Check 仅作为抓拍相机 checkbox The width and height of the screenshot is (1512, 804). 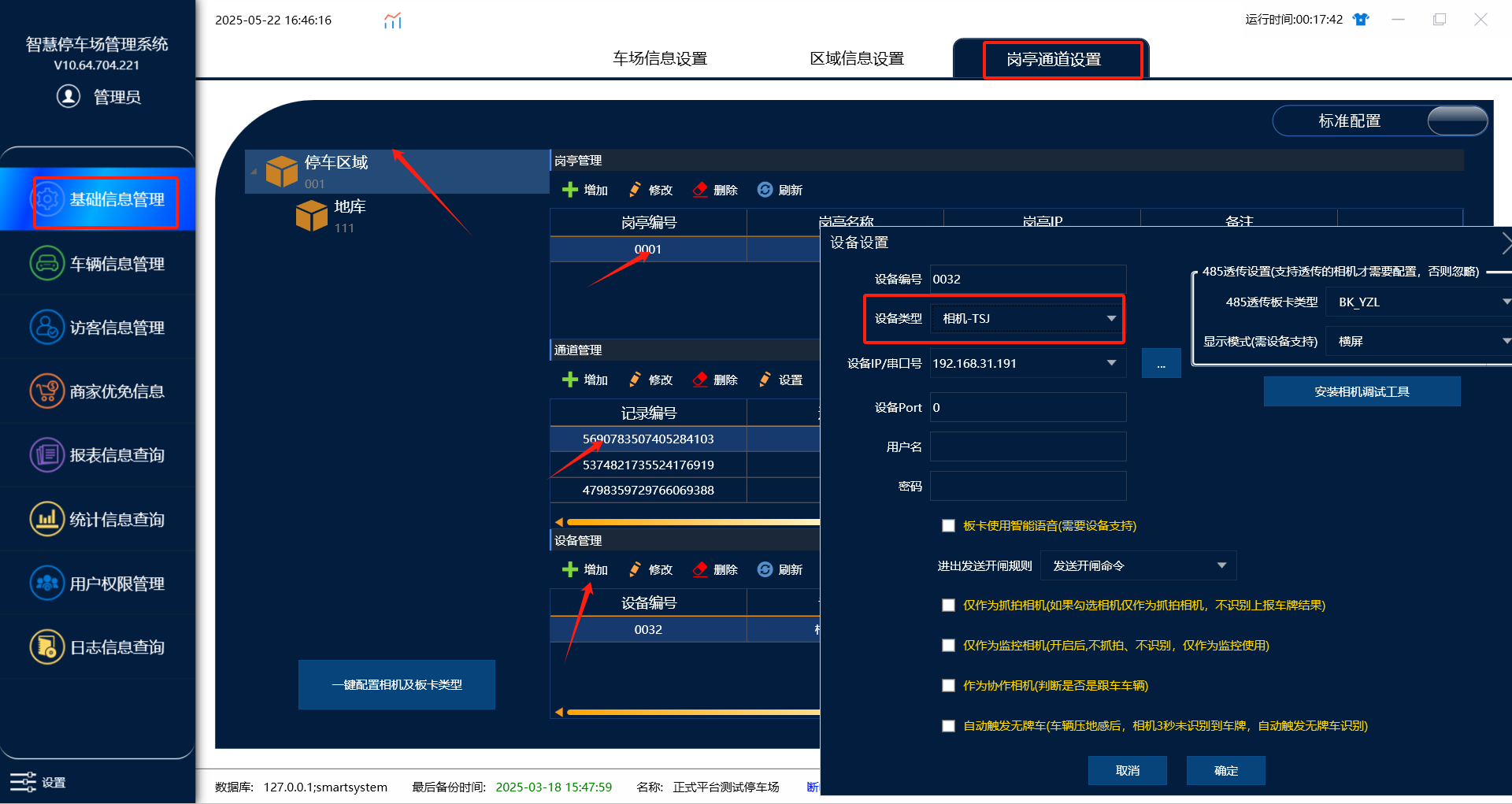point(948,606)
